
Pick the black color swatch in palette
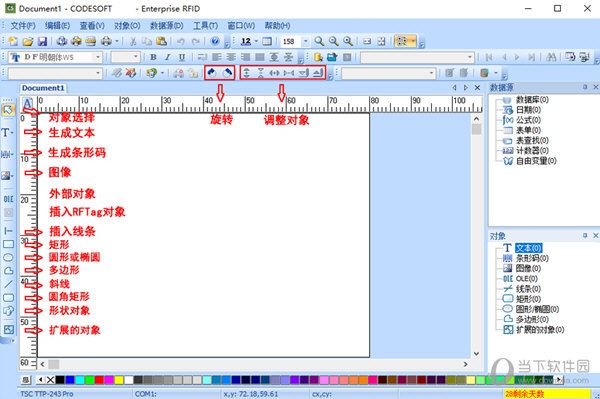pyautogui.click(x=60, y=380)
